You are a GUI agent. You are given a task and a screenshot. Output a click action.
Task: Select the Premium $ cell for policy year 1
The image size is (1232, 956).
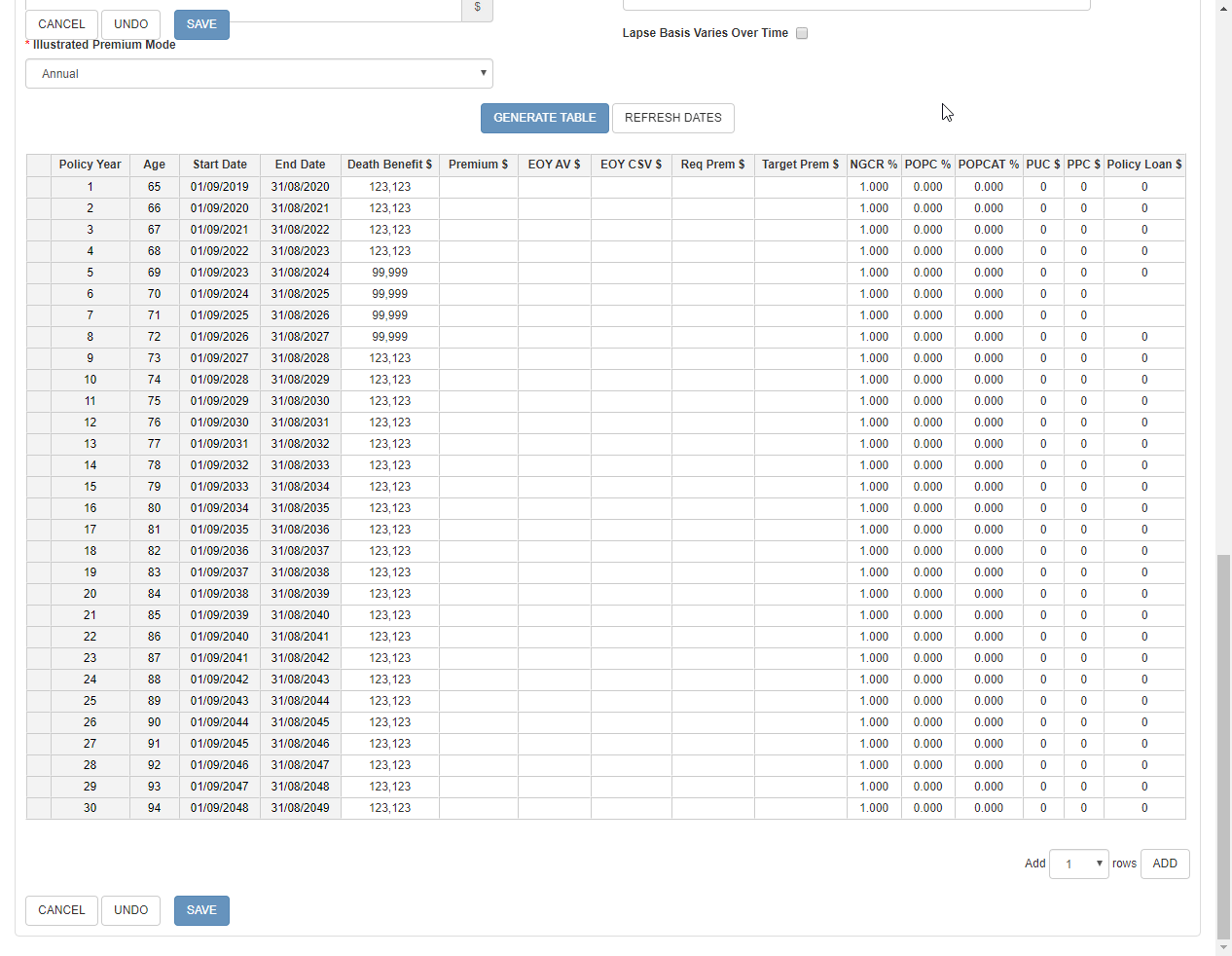pyautogui.click(x=478, y=187)
